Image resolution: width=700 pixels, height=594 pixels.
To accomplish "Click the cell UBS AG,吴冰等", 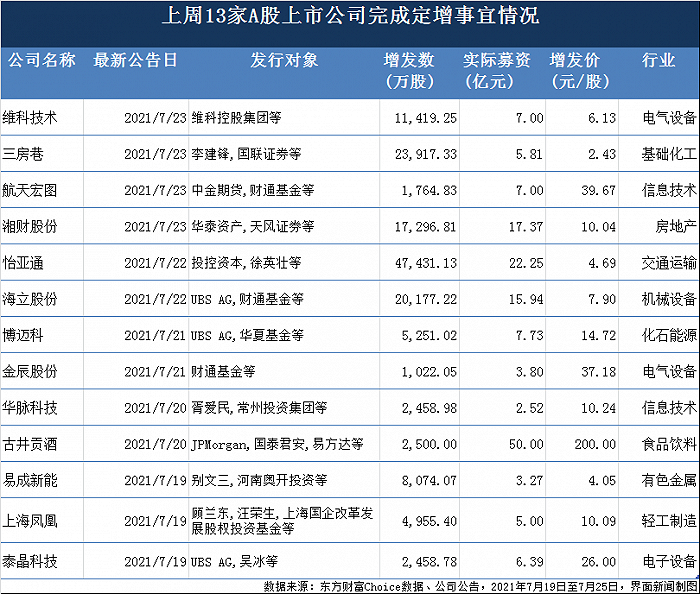I will 234,561.
